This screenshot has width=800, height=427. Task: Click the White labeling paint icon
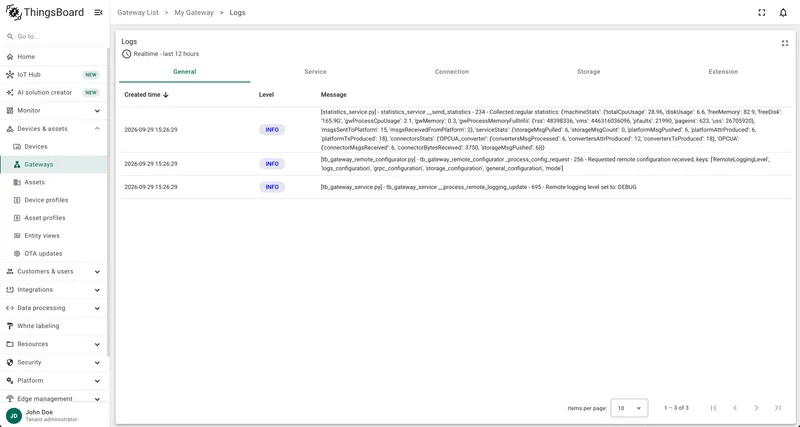[x=10, y=326]
